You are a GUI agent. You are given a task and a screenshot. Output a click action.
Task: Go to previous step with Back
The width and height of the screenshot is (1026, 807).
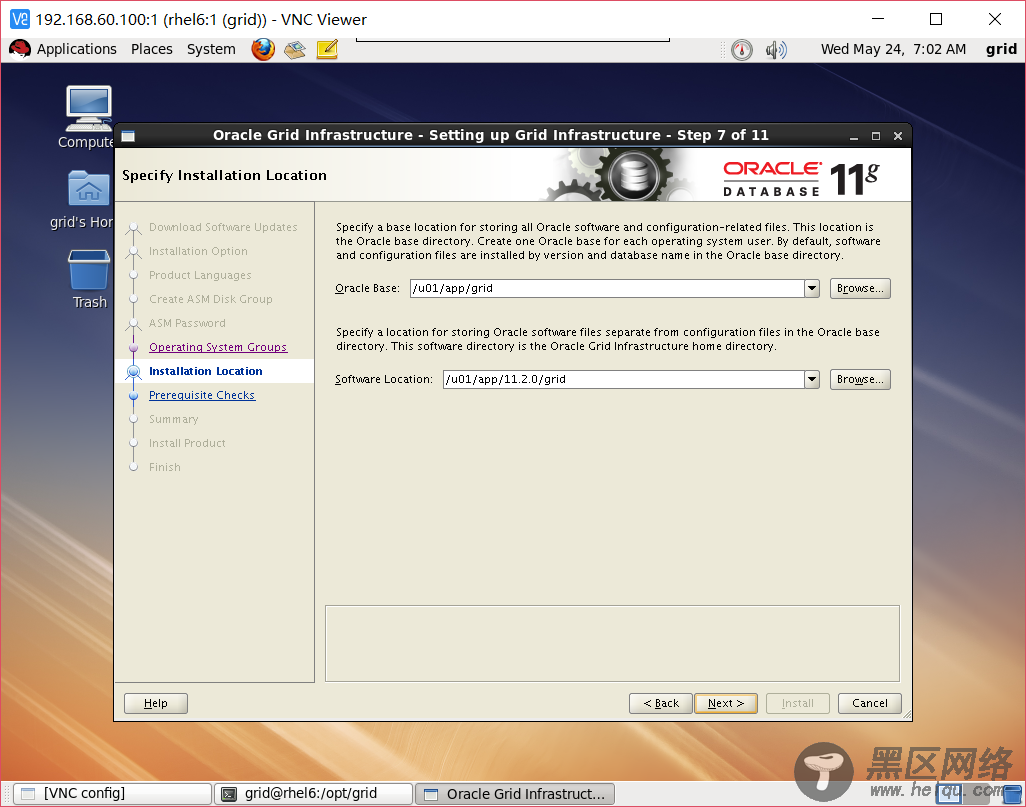(x=660, y=703)
